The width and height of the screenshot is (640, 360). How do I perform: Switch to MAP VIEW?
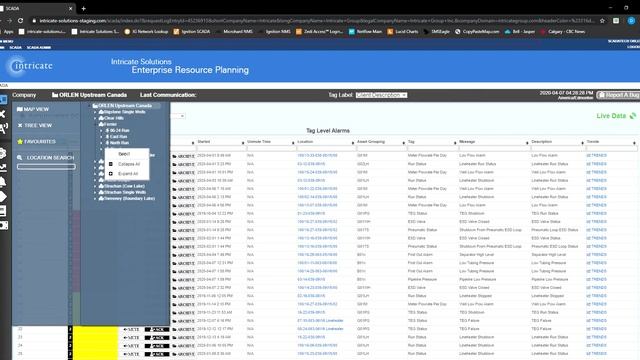33,109
